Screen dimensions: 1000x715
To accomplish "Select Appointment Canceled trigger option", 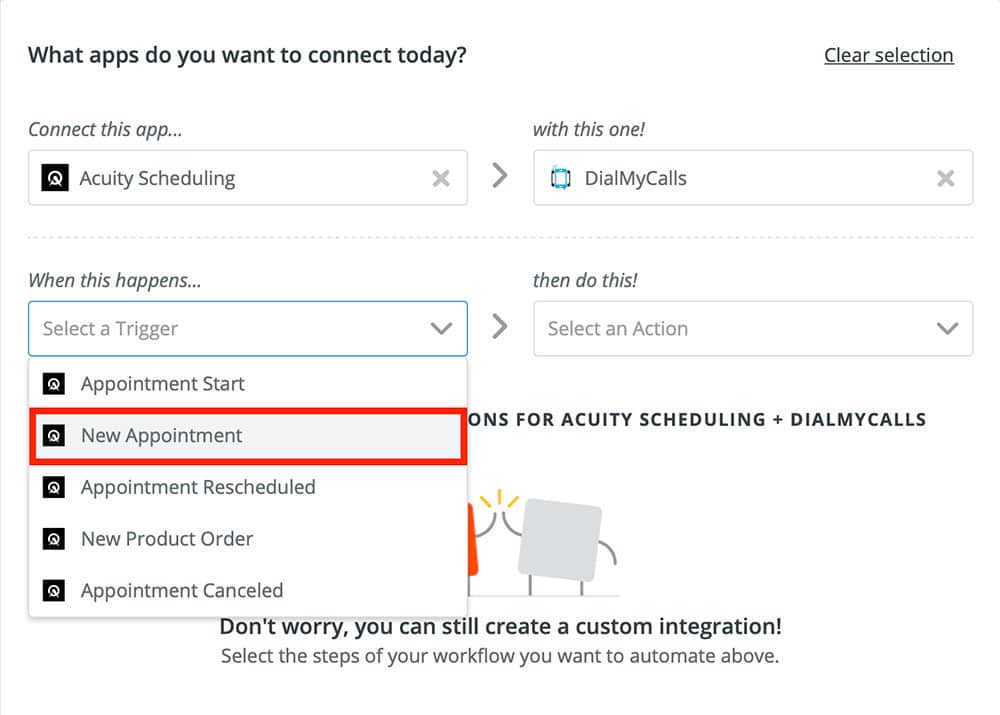I will click(x=182, y=591).
